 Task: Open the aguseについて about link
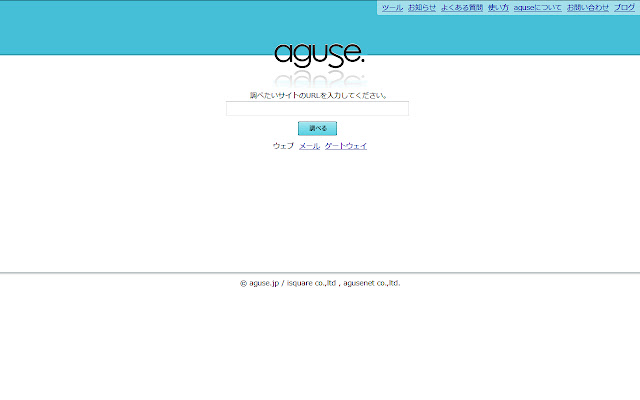point(538,8)
